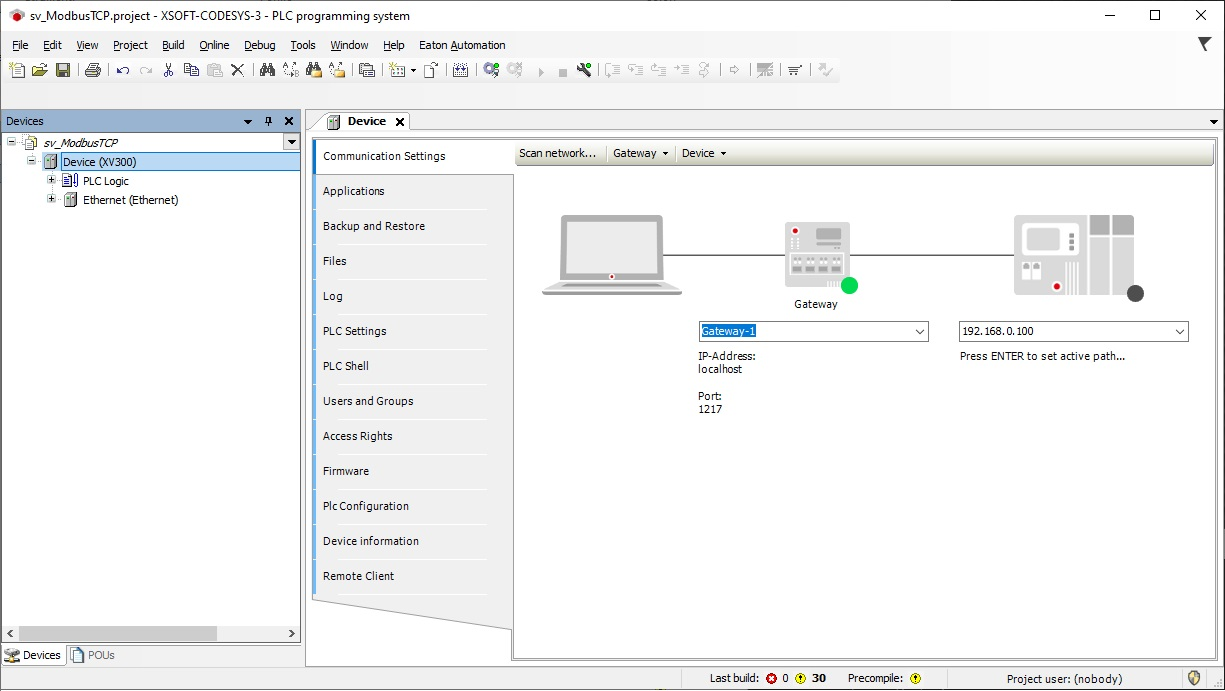The height and width of the screenshot is (691, 1225).
Task: Click the Ethernet device icon in tree
Action: (70, 200)
